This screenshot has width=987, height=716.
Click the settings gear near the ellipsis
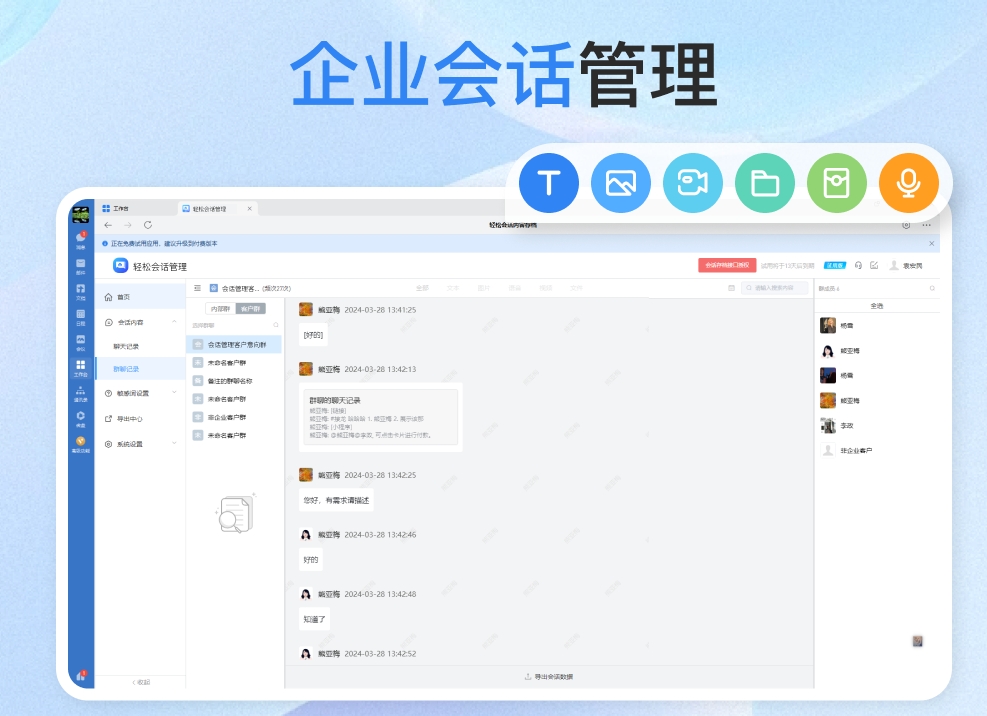click(906, 225)
